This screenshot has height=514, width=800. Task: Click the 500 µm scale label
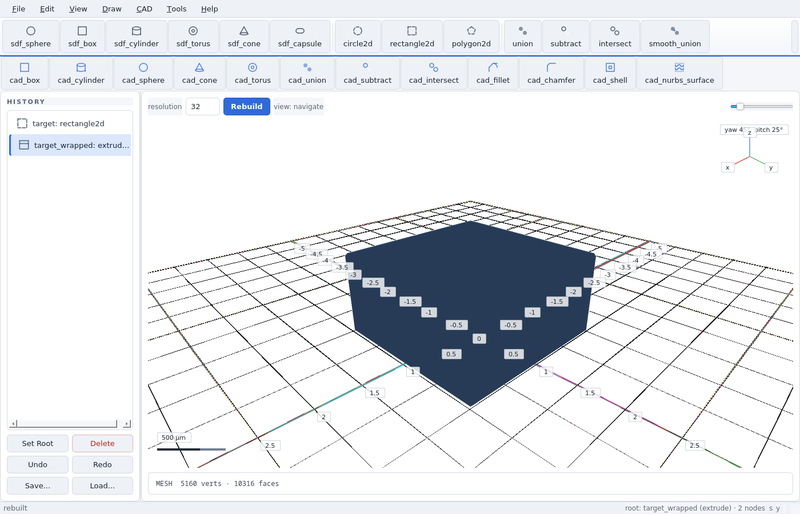click(174, 437)
